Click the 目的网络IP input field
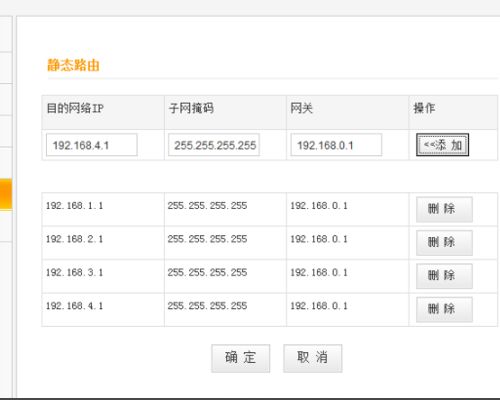The image size is (500, 400). (92, 145)
